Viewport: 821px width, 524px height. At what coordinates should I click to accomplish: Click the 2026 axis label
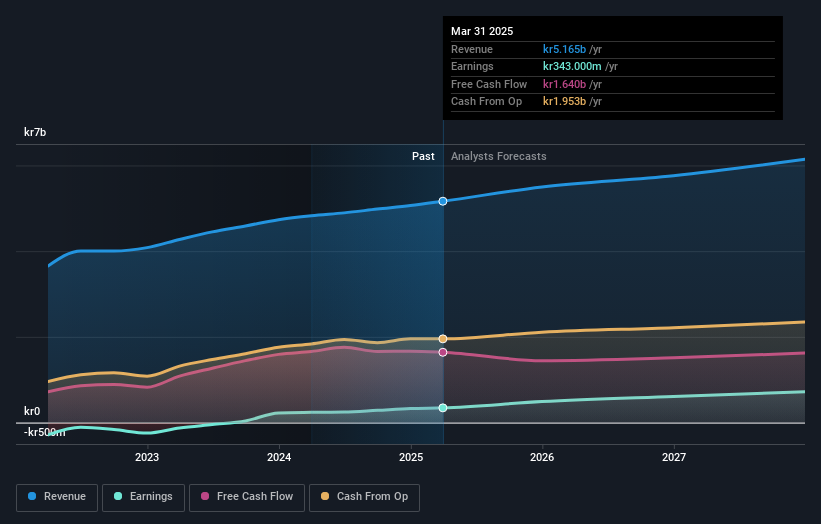(x=542, y=458)
